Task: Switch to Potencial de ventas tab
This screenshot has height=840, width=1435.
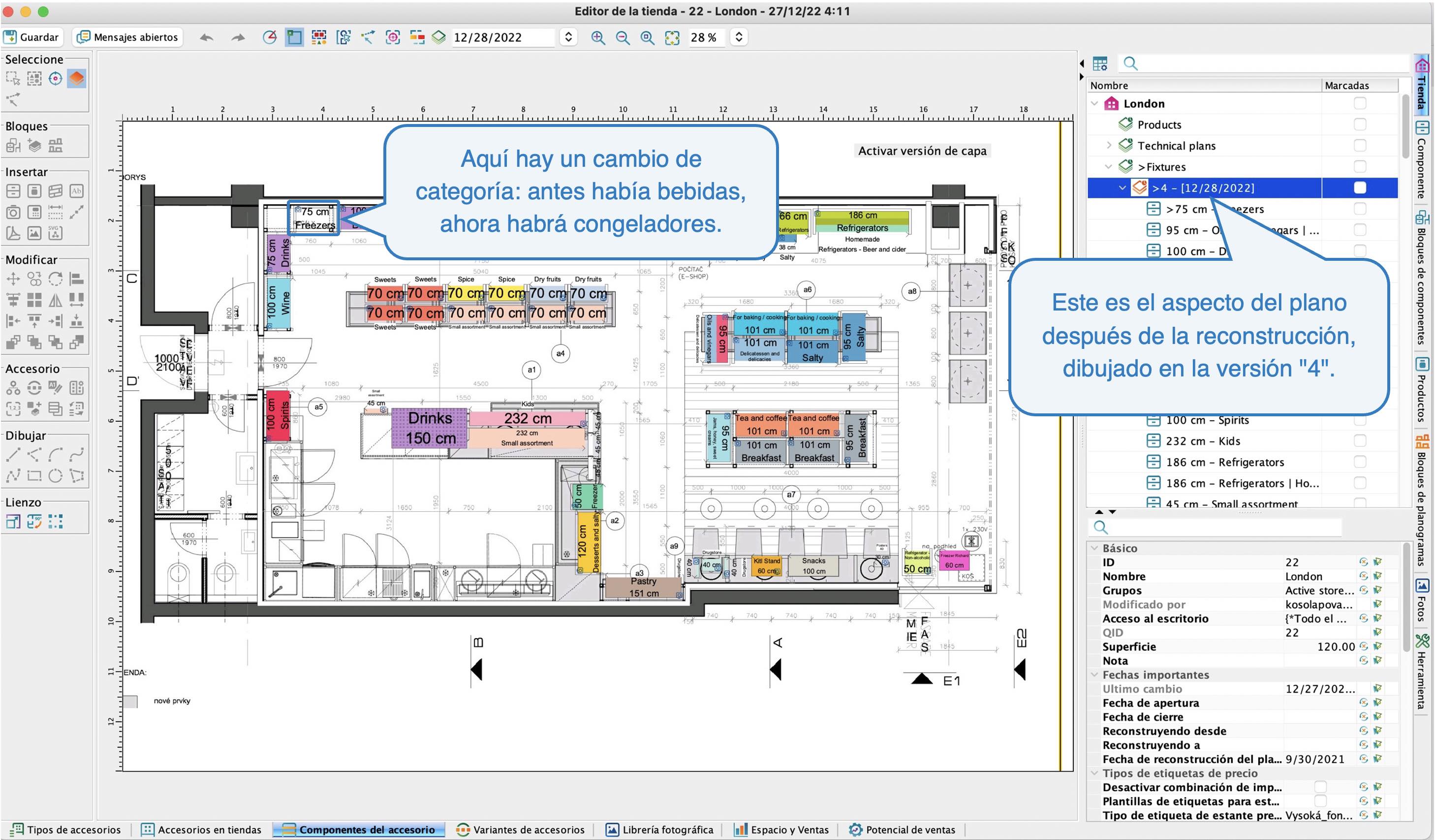Action: pos(903,830)
